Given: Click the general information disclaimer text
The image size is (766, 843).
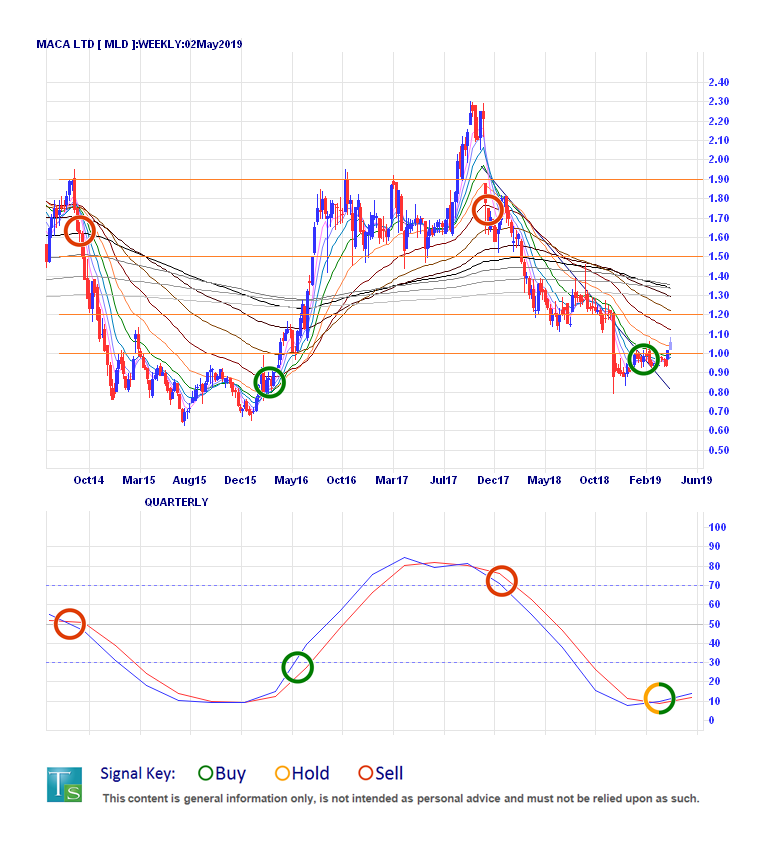Looking at the screenshot, I should click(x=400, y=798).
